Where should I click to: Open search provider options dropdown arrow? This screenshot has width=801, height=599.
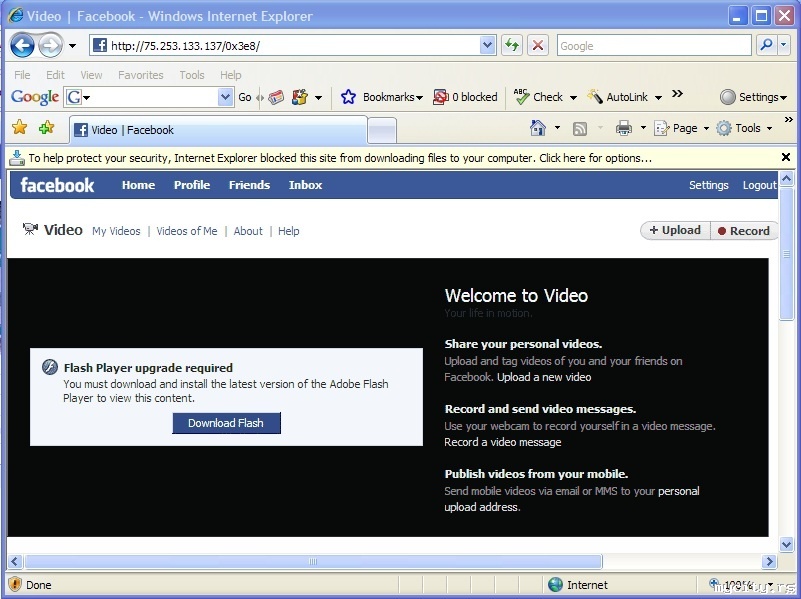784,45
